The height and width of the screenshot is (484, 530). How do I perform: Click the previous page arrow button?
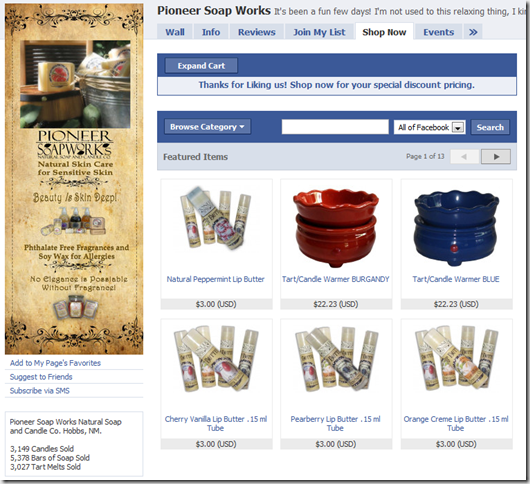tap(464, 156)
